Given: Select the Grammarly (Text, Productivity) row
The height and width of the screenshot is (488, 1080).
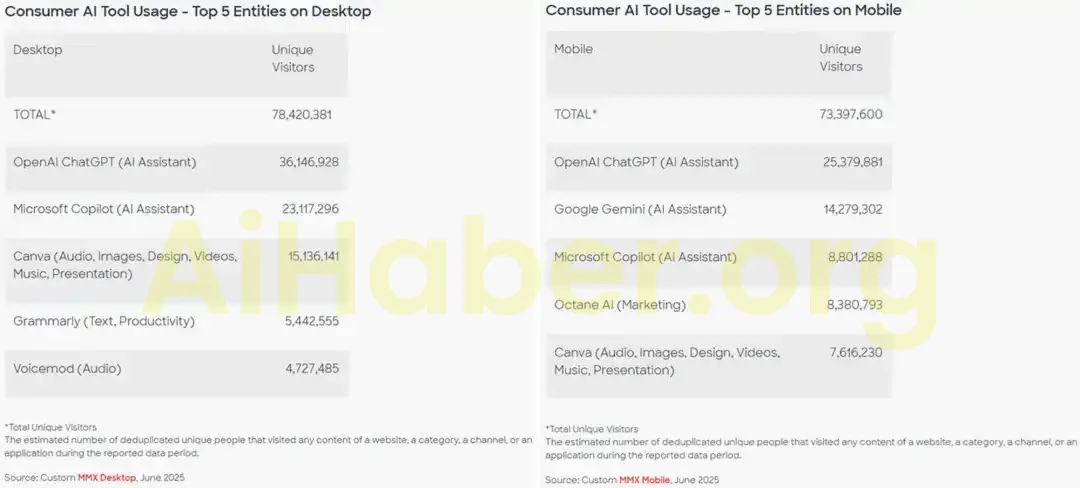Looking at the screenshot, I should tap(103, 321).
